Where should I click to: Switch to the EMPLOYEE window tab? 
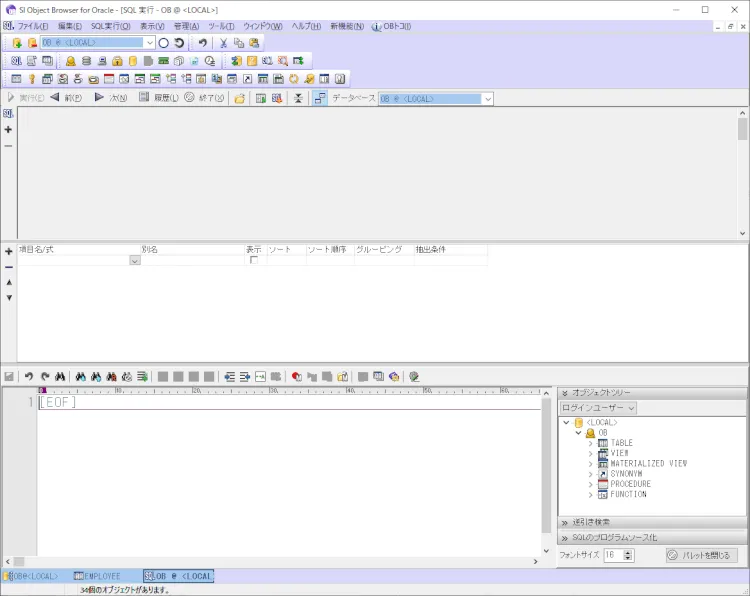[98, 576]
